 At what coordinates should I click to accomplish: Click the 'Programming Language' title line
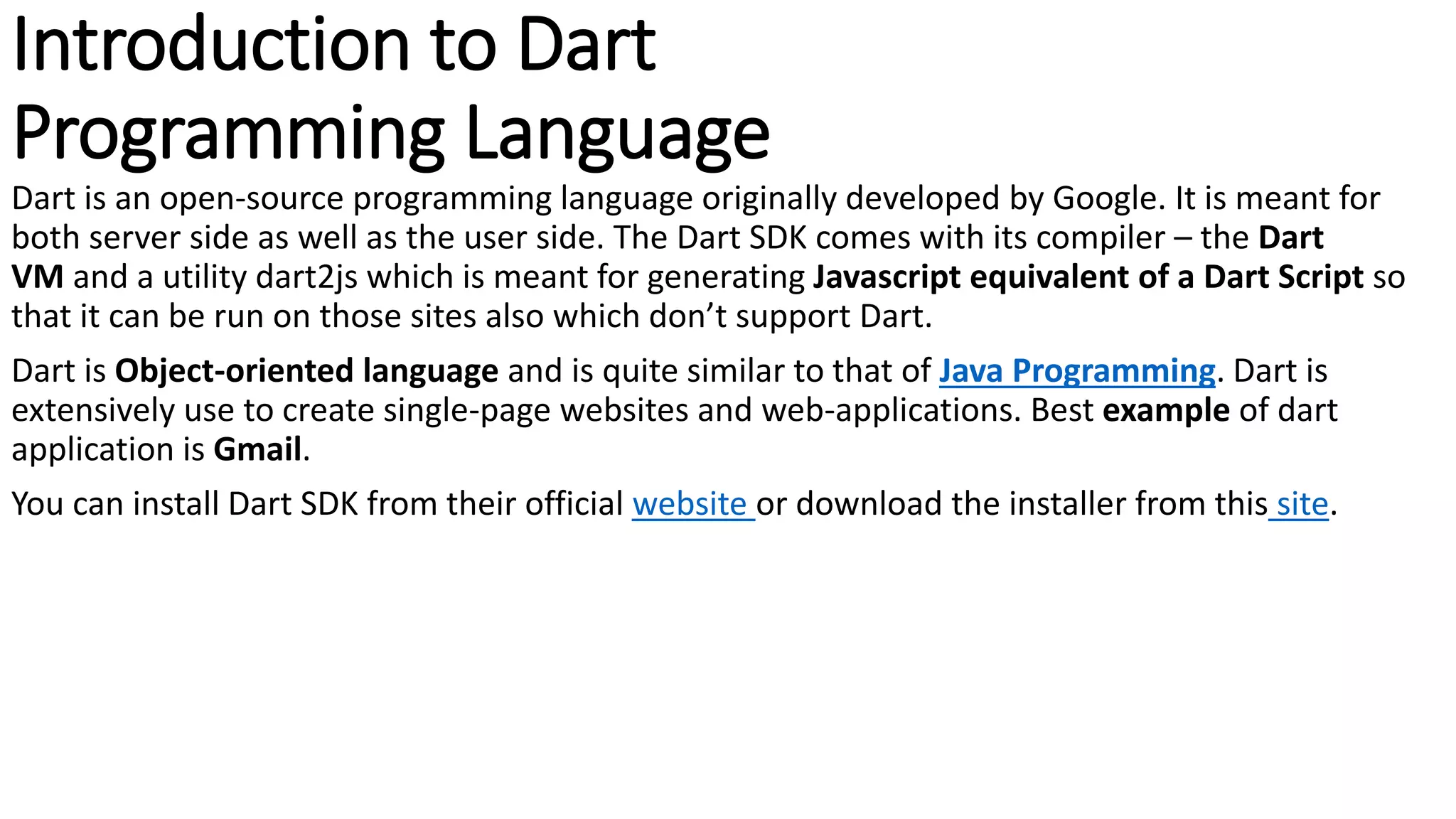coord(391,132)
